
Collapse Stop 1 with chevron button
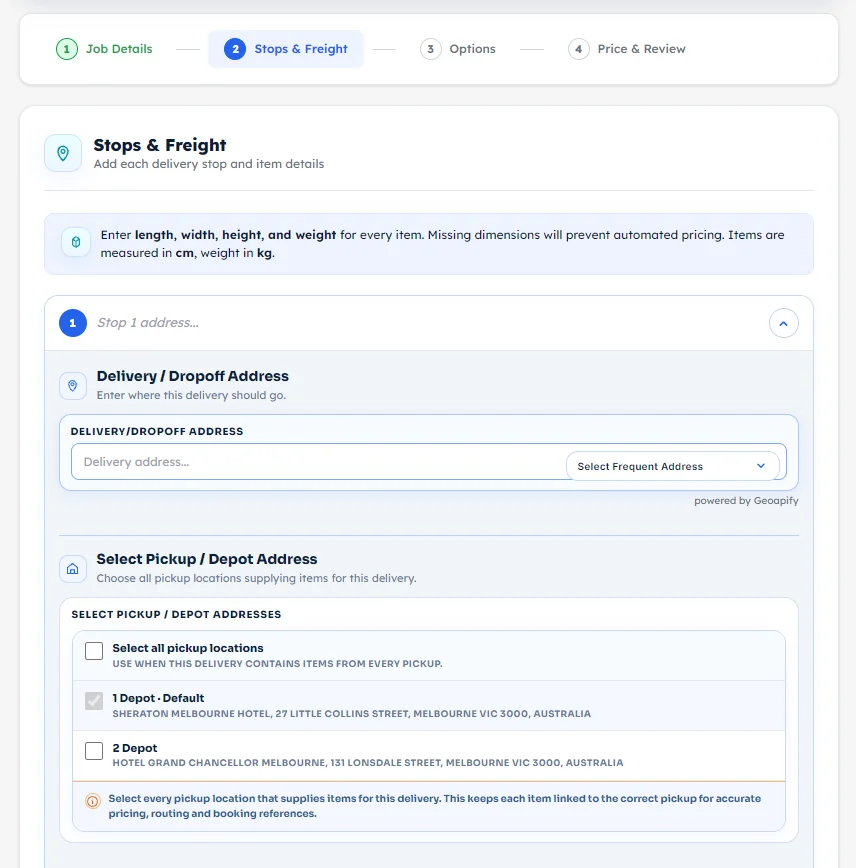pos(783,323)
